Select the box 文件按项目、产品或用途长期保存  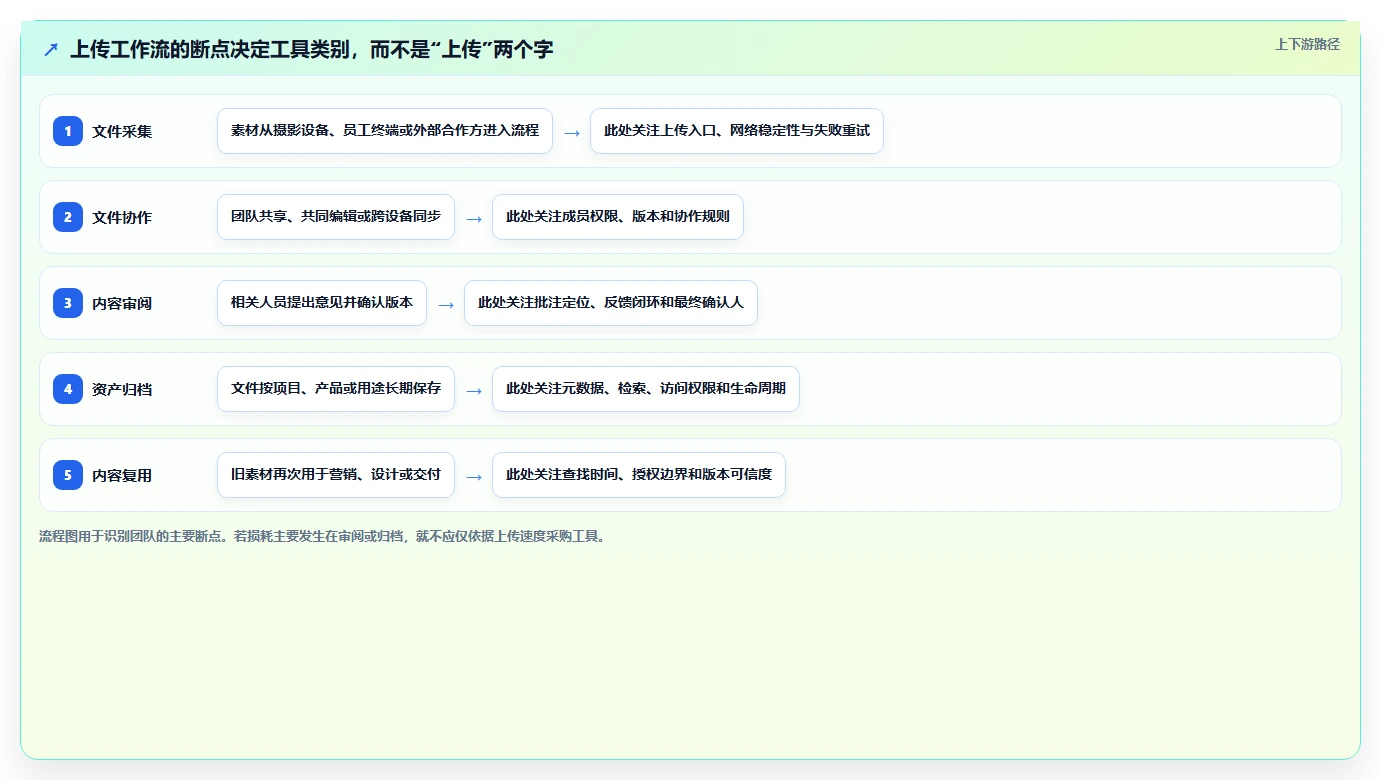click(336, 389)
